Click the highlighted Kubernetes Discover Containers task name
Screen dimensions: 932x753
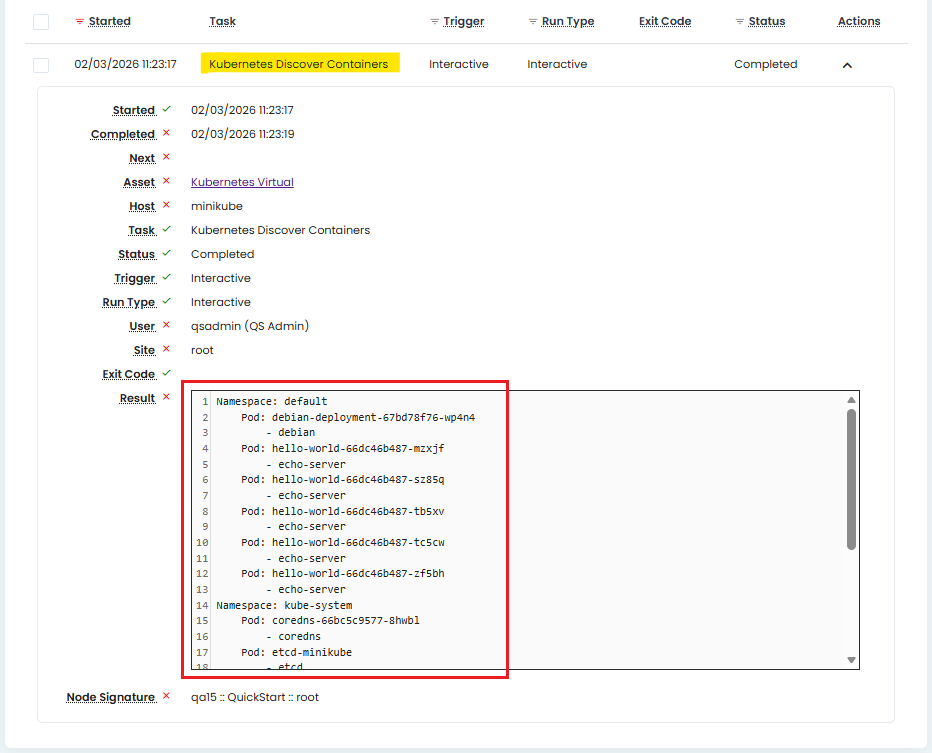(x=298, y=64)
